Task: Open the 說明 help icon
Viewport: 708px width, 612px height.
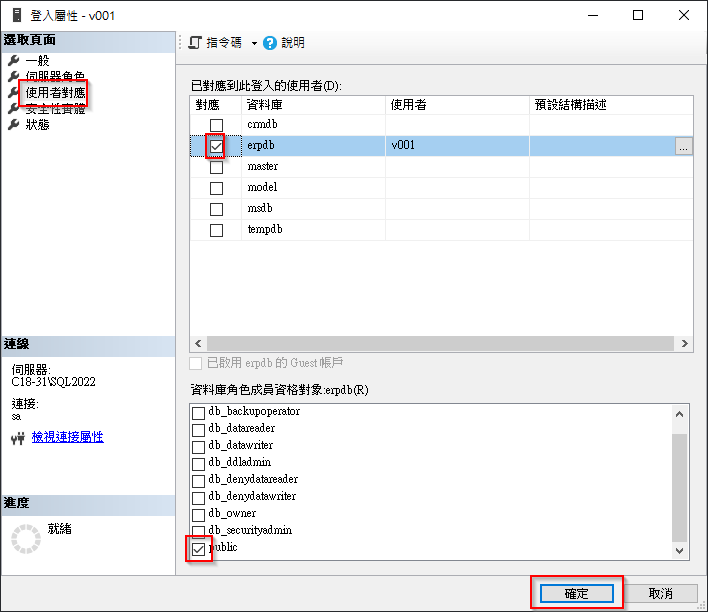Action: tap(270, 43)
